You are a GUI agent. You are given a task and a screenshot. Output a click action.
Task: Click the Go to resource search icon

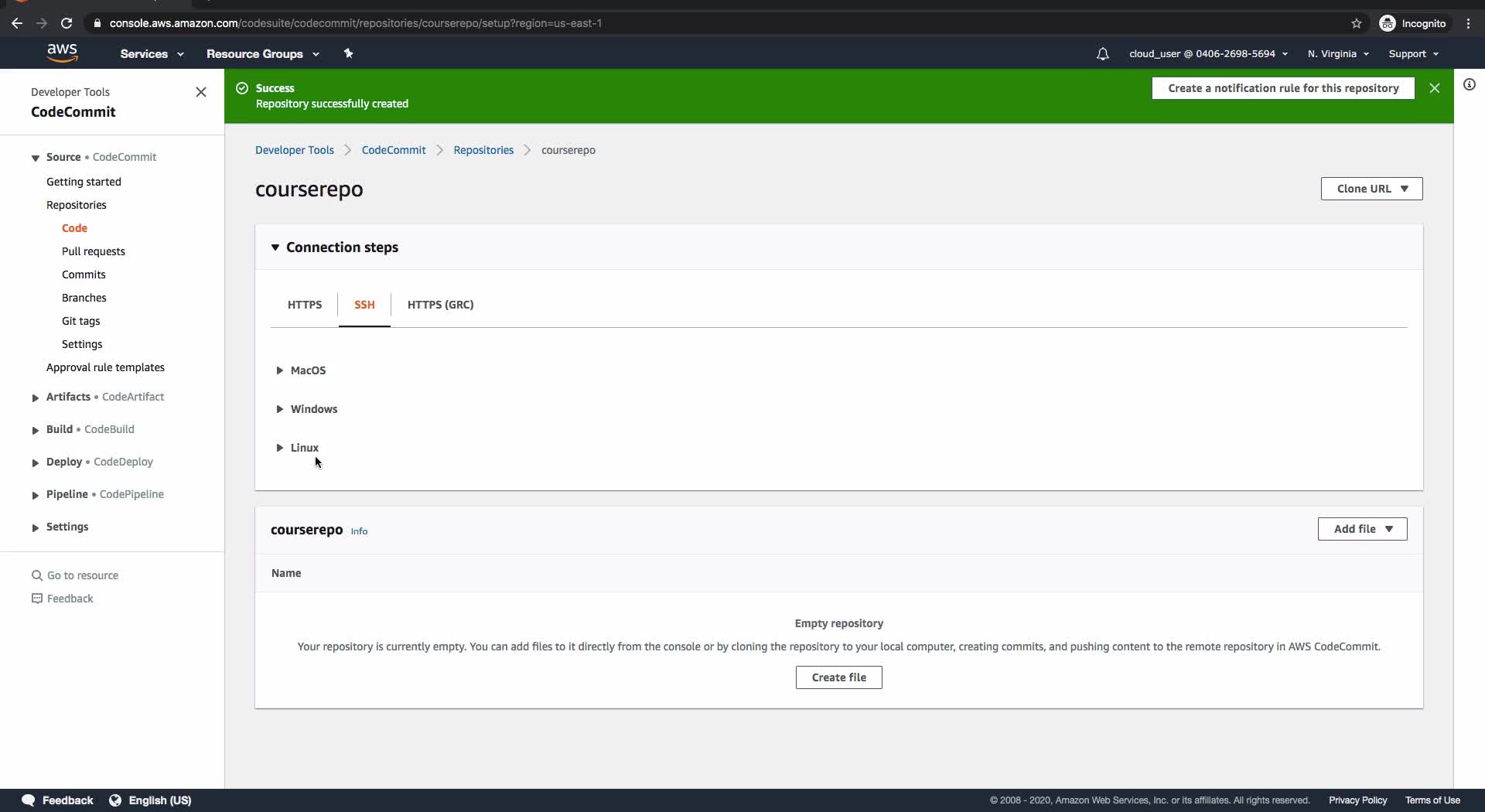click(36, 575)
